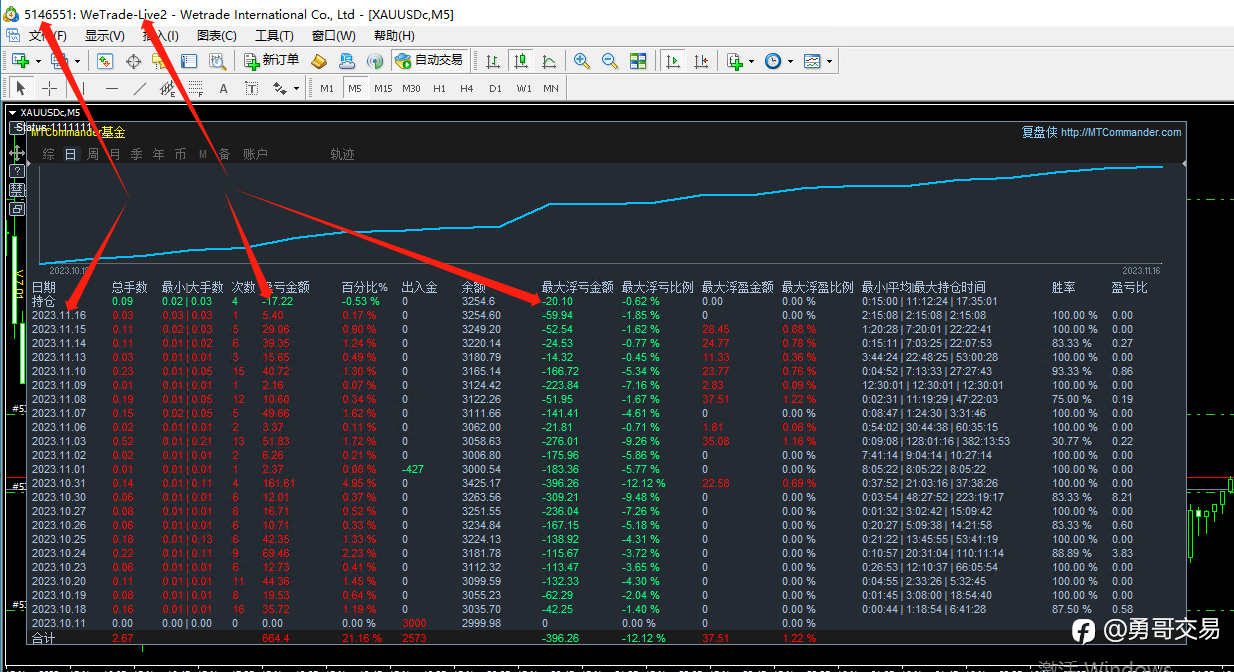
Task: Zoom out on the chart
Action: click(x=610, y=61)
